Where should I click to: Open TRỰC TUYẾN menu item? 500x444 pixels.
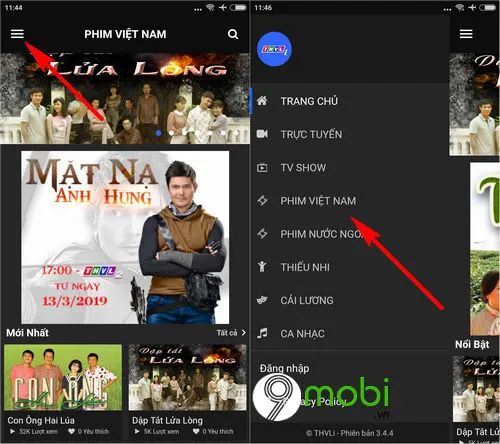click(350, 134)
